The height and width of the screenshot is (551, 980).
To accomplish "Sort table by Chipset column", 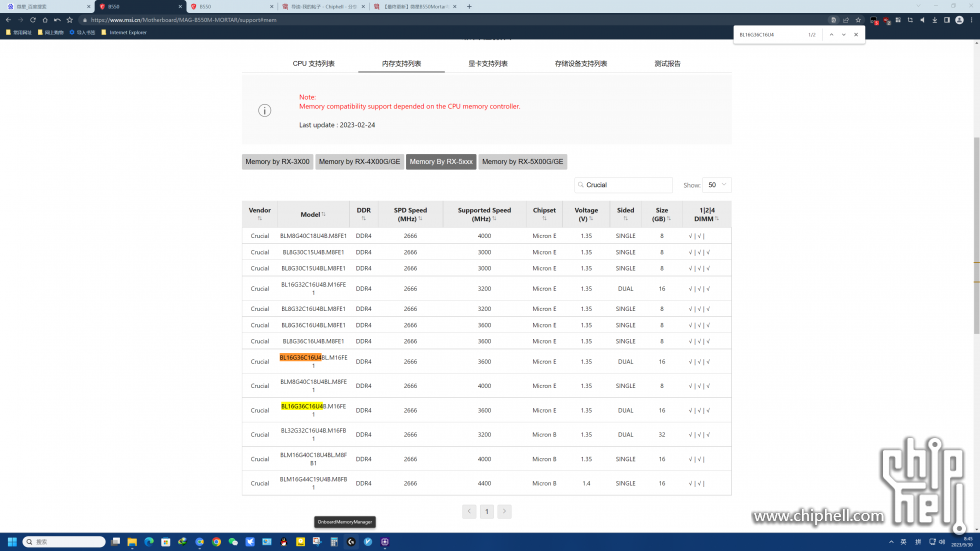I will tap(544, 214).
